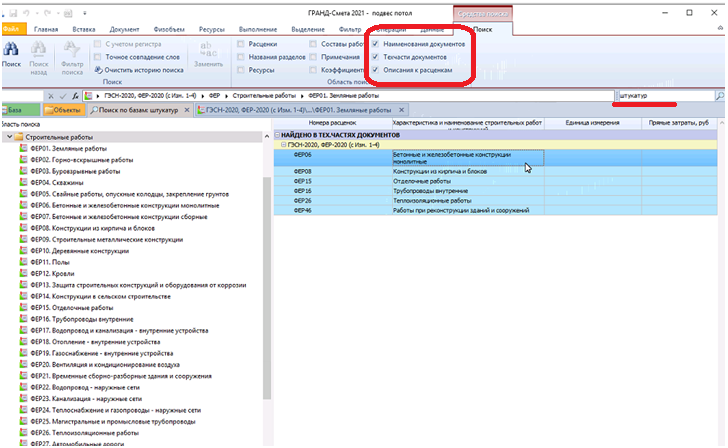The image size is (728, 448).
Task: Click the ФЕР10 Деревянные конструкции document icon
Action: click(x=23, y=251)
